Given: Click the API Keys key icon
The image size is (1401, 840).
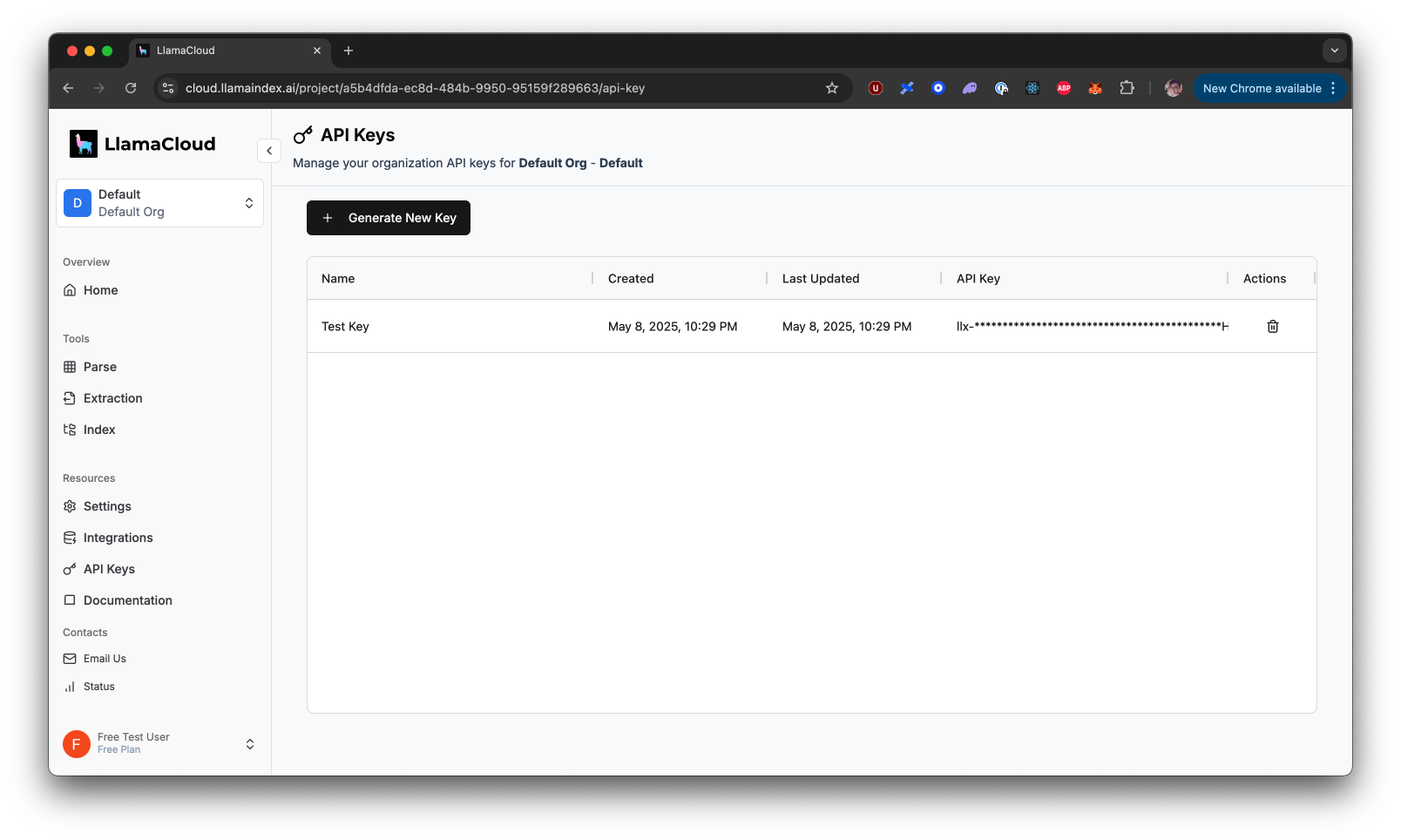Looking at the screenshot, I should pos(71,569).
